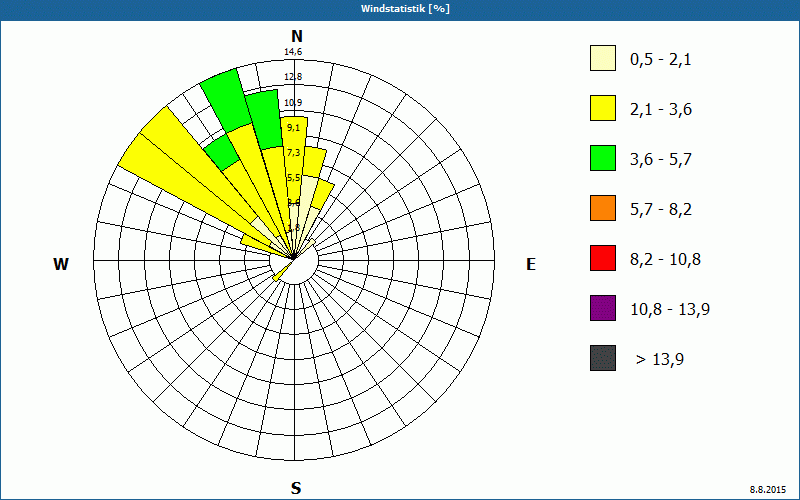Click the legend label "2,1 - 3,6"
Viewport: 800px width, 500px height.
(661, 110)
